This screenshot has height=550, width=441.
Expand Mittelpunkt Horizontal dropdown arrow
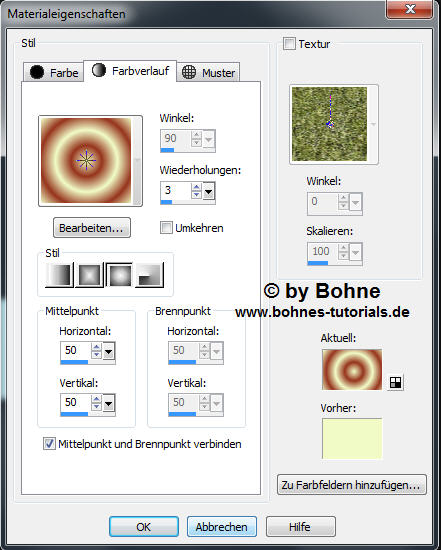pos(108,351)
